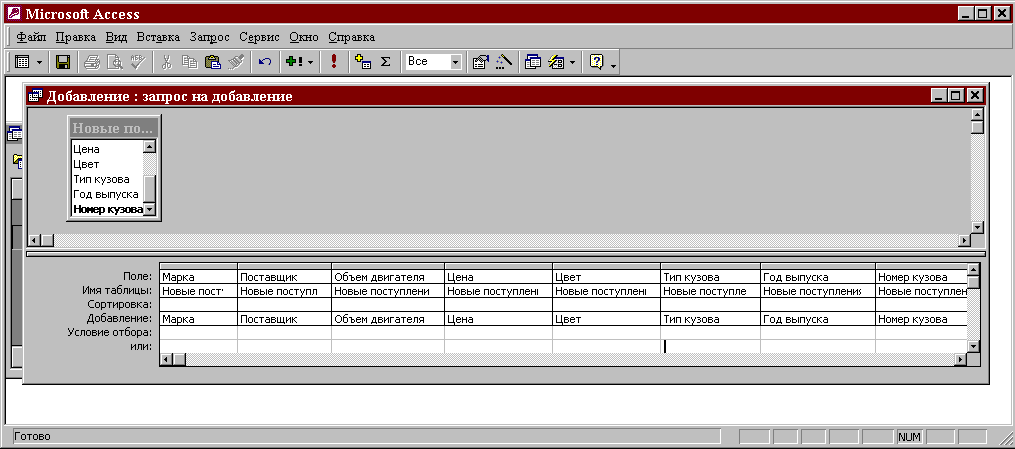Select Год выпуска in the table field list
1015x449 pixels.
[x=107, y=194]
